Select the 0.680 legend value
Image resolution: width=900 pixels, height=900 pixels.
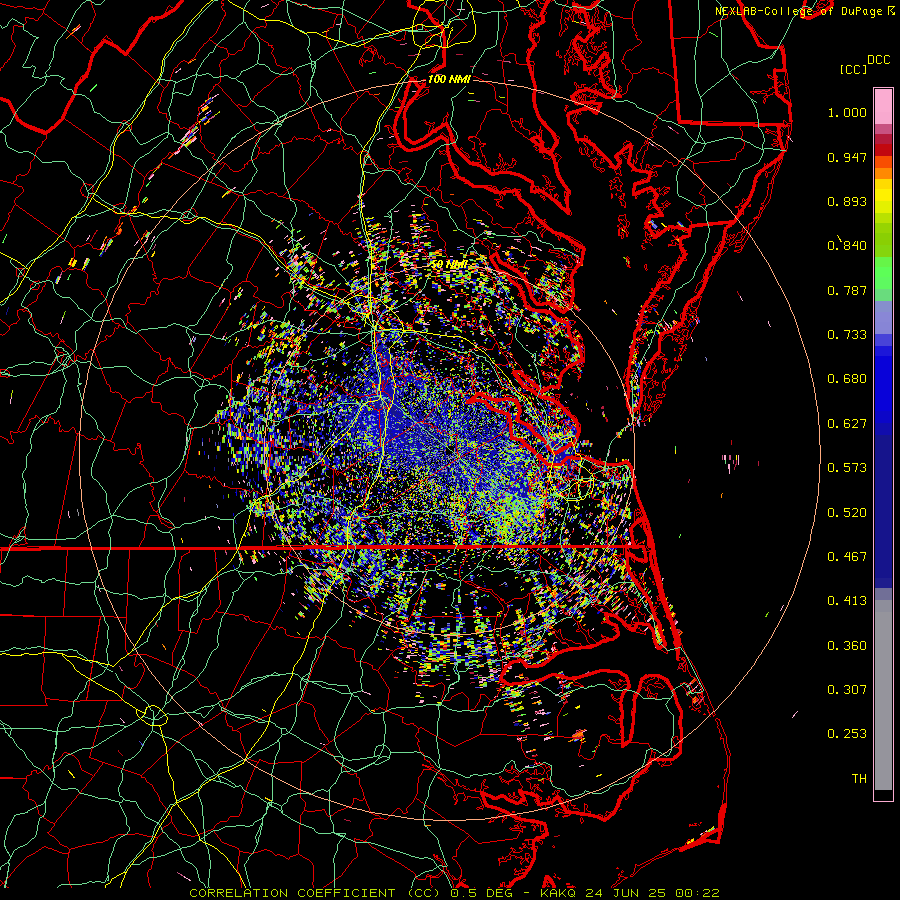(x=847, y=379)
